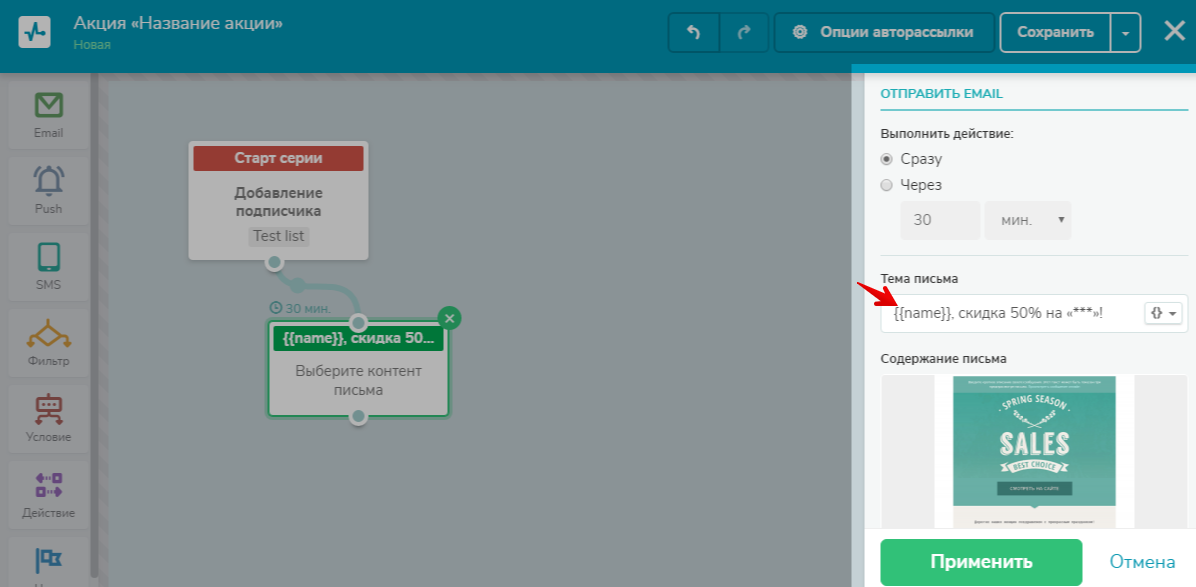Viewport: 1196px width, 587px height.
Task: Select the Push notification block
Action: (49, 191)
